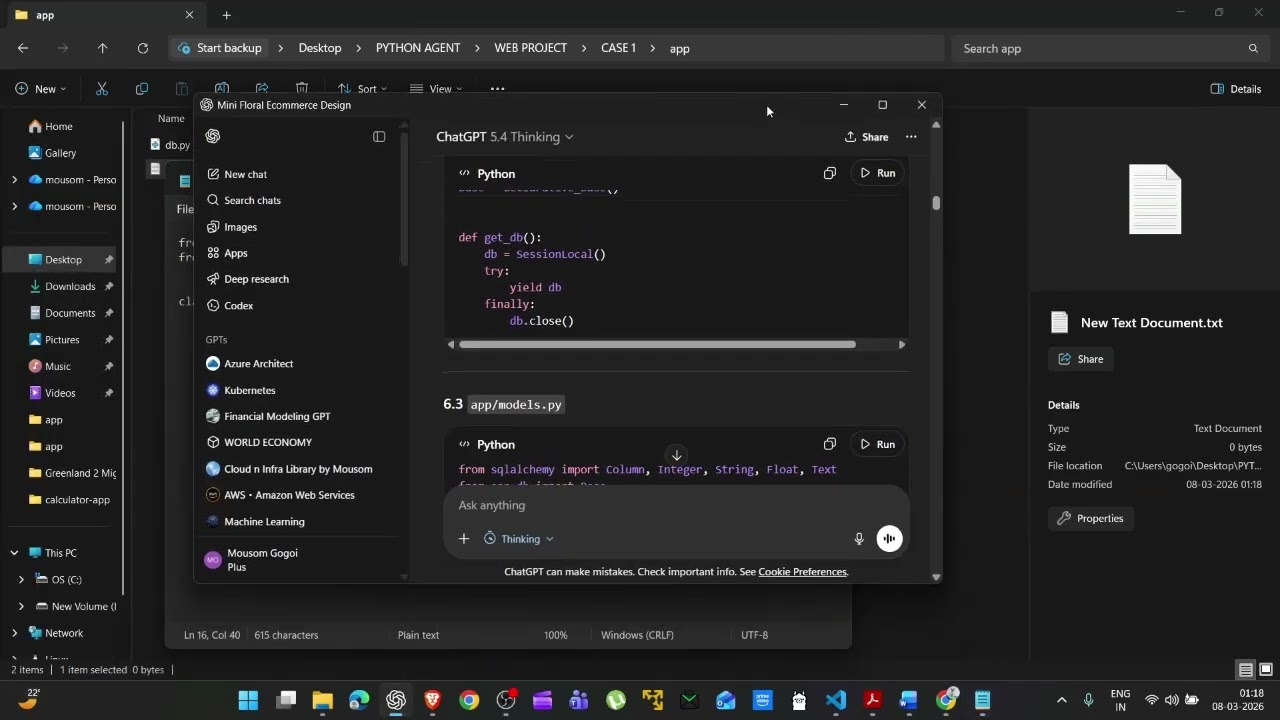Open Cloud n Infra Library by Mousom

(288, 469)
